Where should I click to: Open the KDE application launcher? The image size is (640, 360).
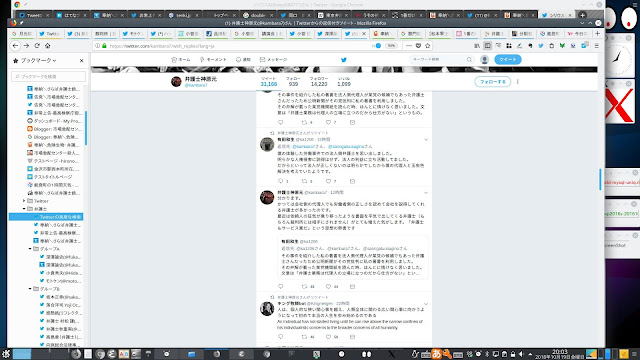click(x=6, y=354)
